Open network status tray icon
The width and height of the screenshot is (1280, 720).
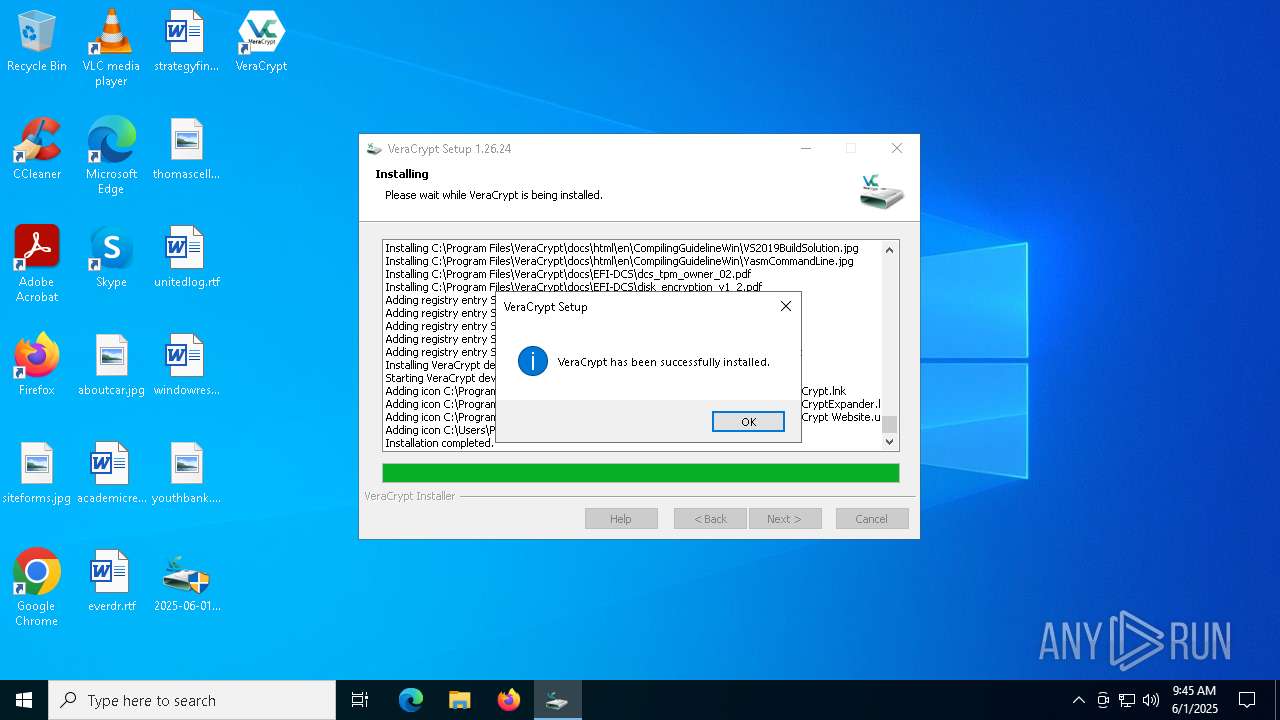click(1127, 700)
